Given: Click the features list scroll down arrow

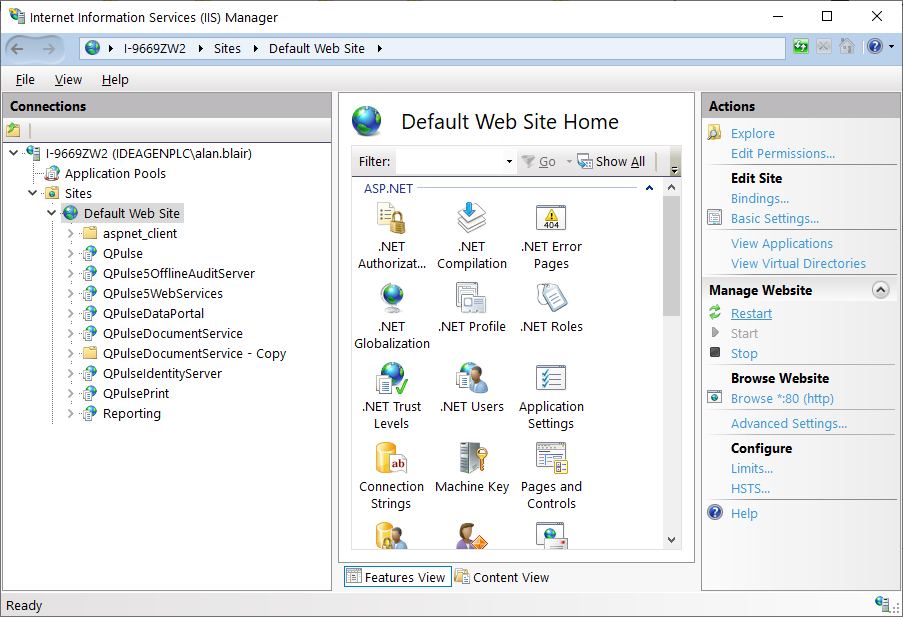Looking at the screenshot, I should pos(671,540).
